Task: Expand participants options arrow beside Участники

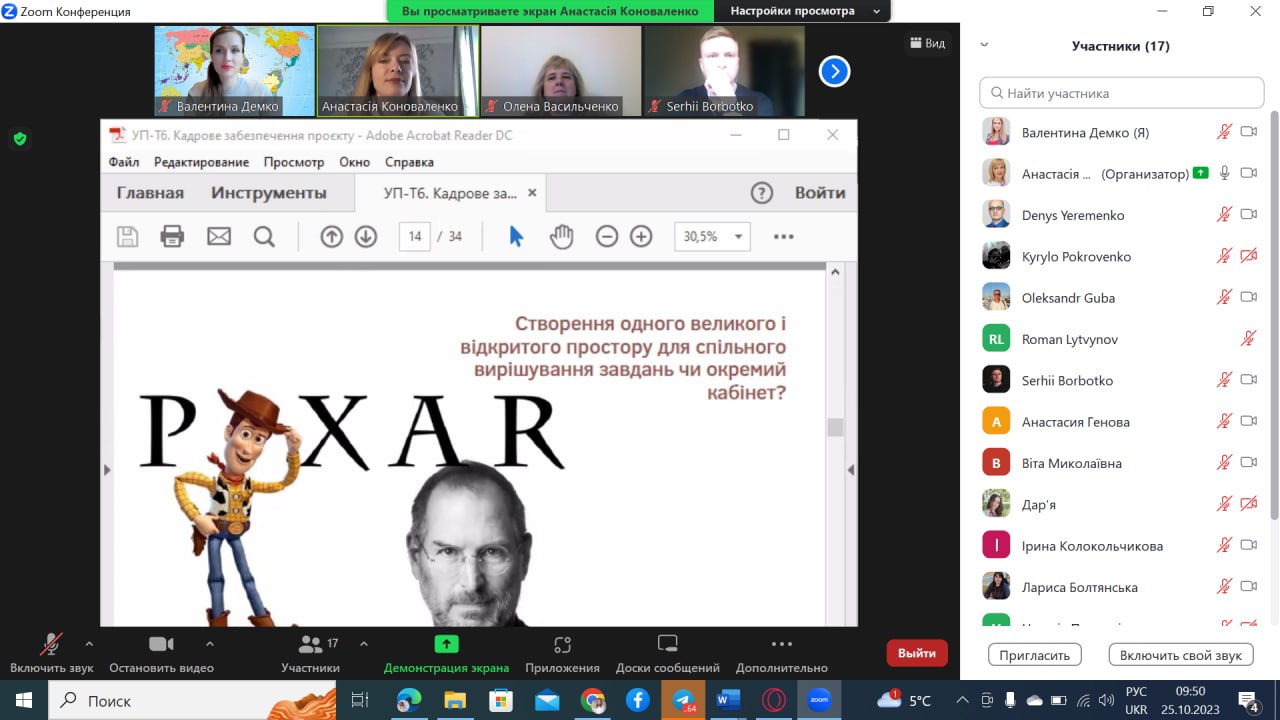Action: 364,644
